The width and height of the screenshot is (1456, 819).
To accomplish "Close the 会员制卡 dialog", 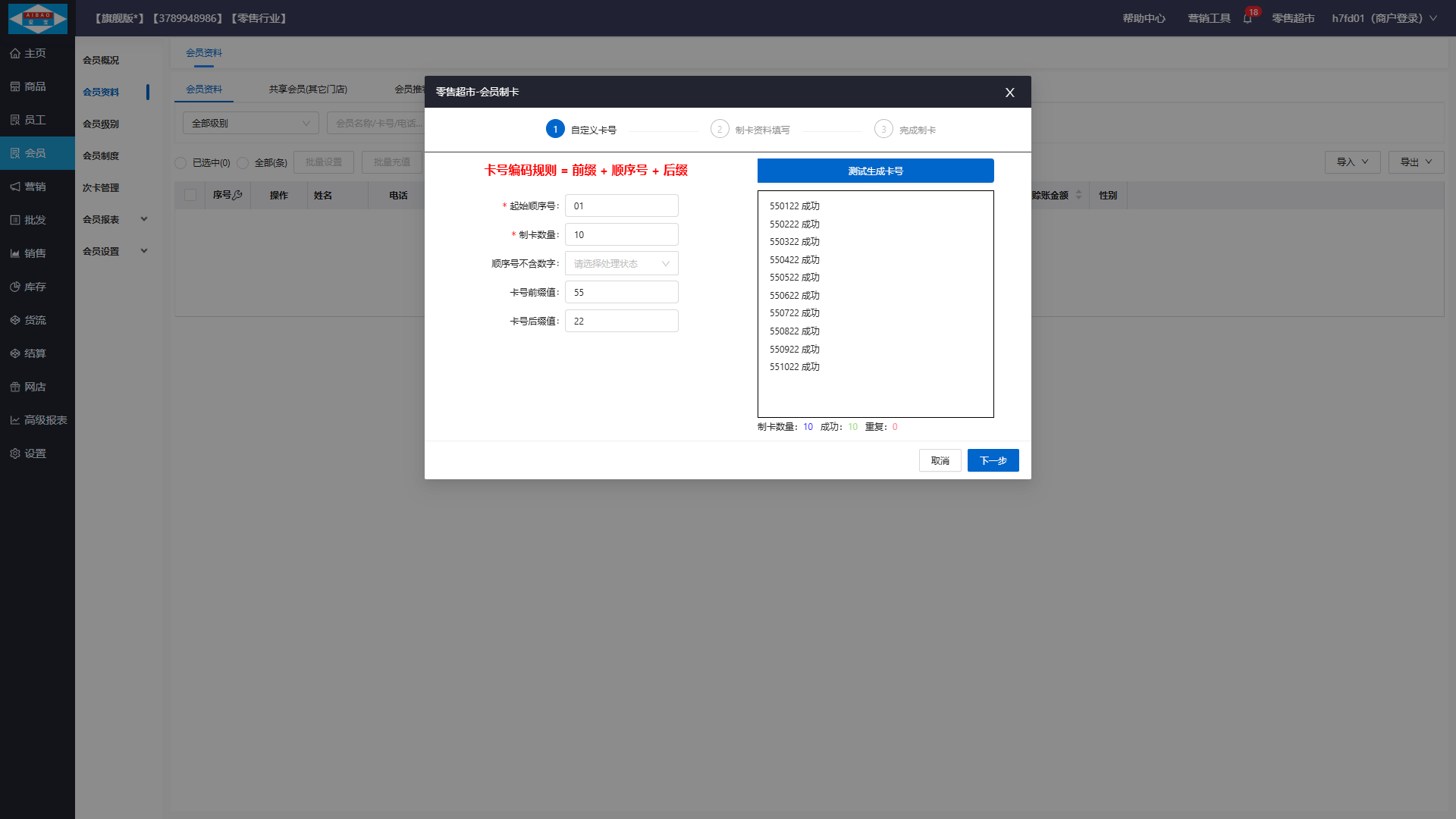I will 1009,93.
